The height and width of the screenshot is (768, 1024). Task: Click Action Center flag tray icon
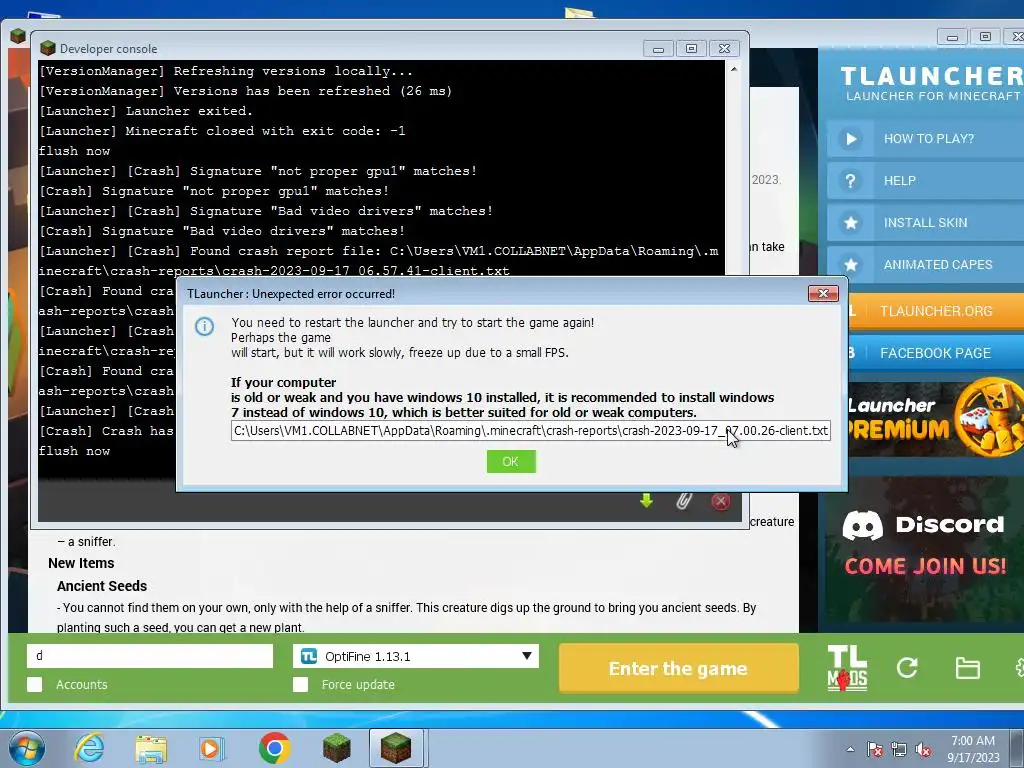875,749
